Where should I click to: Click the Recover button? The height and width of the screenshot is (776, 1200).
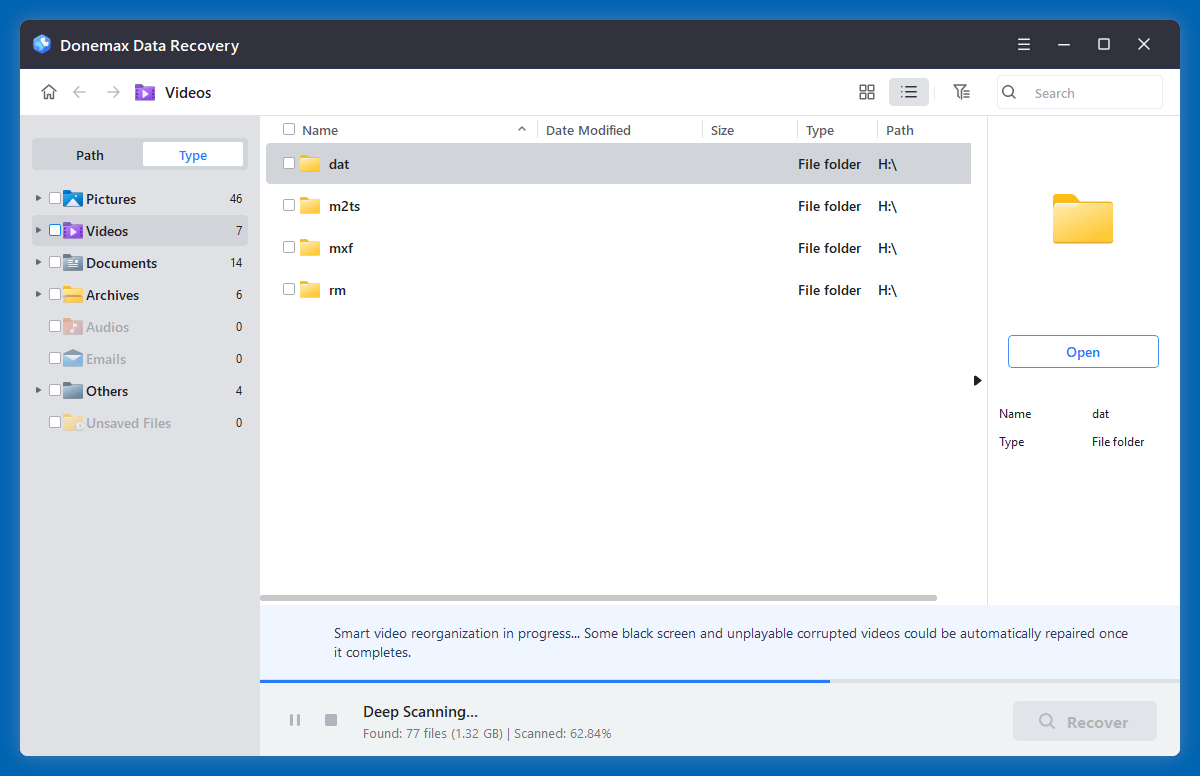pos(1084,720)
